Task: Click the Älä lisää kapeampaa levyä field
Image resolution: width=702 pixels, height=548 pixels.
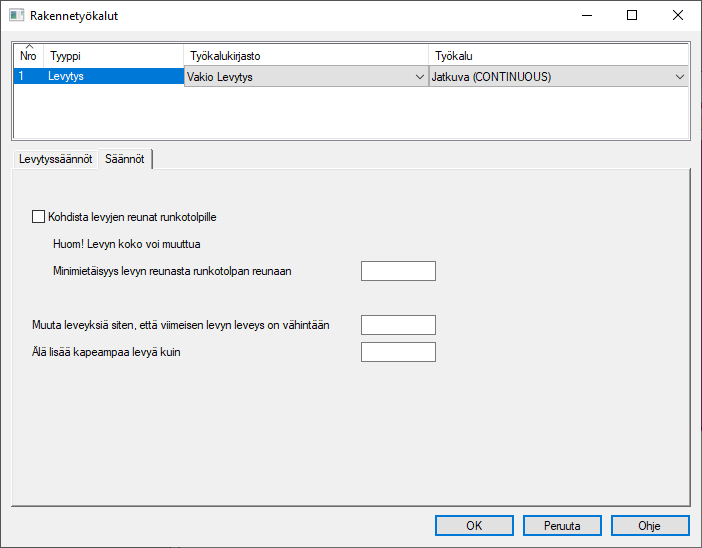Action: (398, 352)
